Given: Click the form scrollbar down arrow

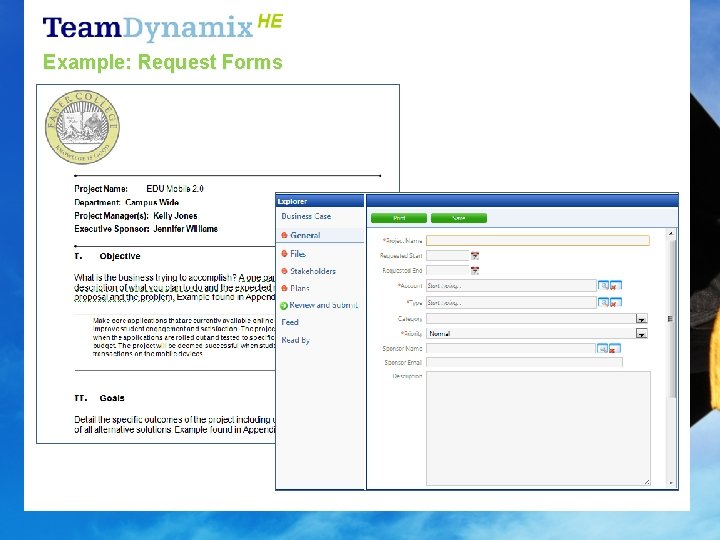Looking at the screenshot, I should click(x=671, y=483).
